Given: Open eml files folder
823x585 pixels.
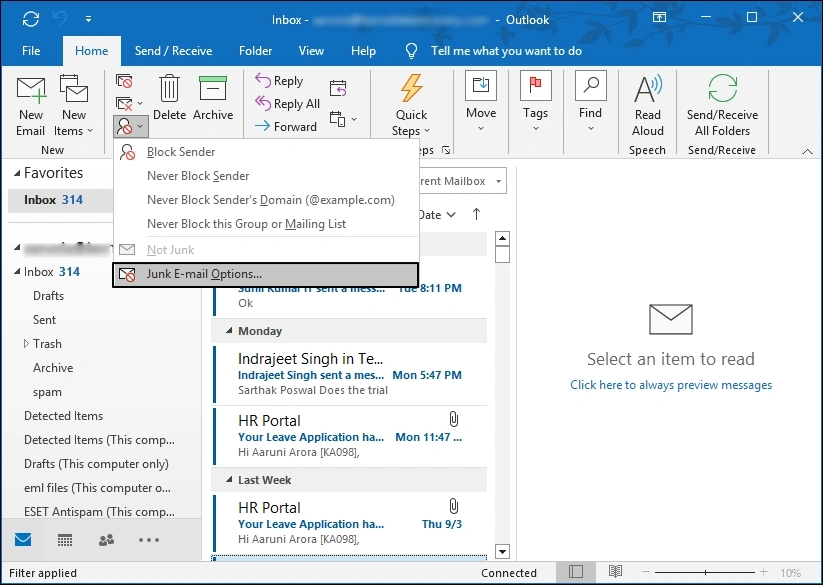Looking at the screenshot, I should point(97,488).
